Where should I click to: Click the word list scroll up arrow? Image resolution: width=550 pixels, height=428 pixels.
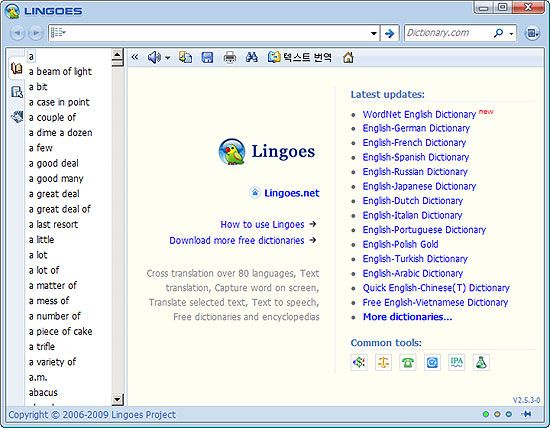(118, 54)
